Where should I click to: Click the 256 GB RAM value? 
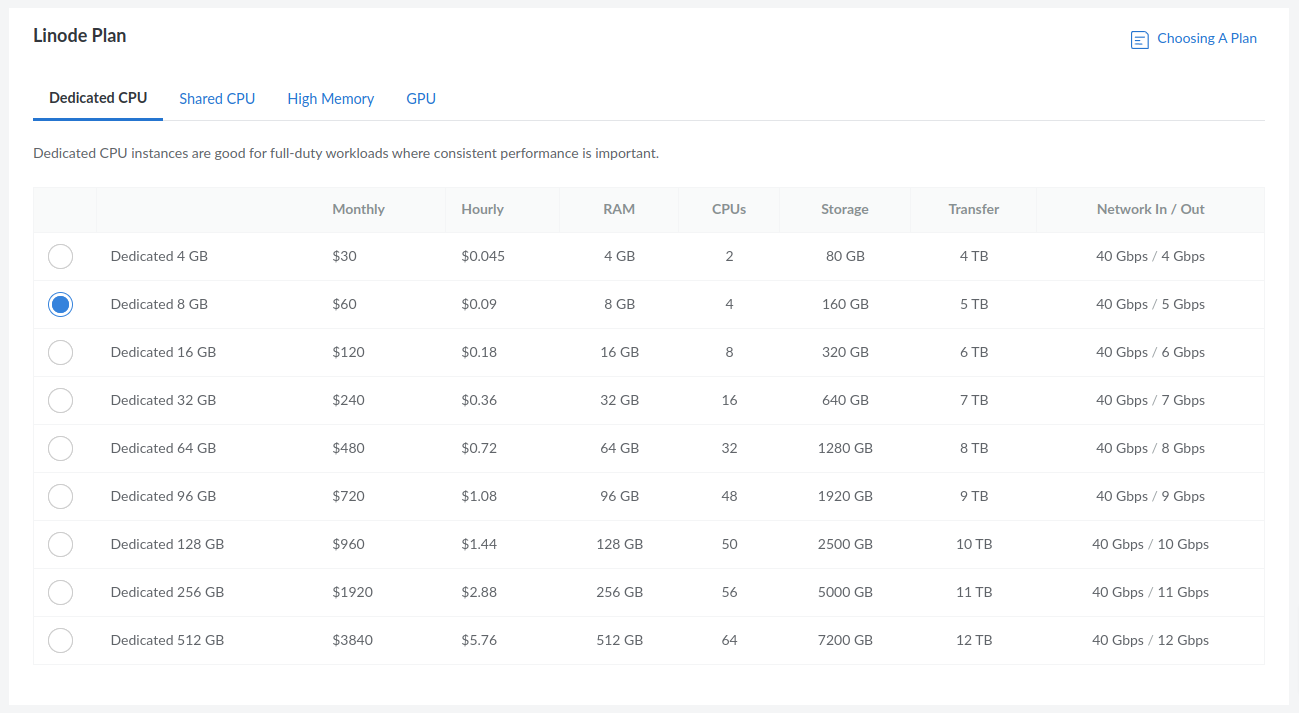619,592
